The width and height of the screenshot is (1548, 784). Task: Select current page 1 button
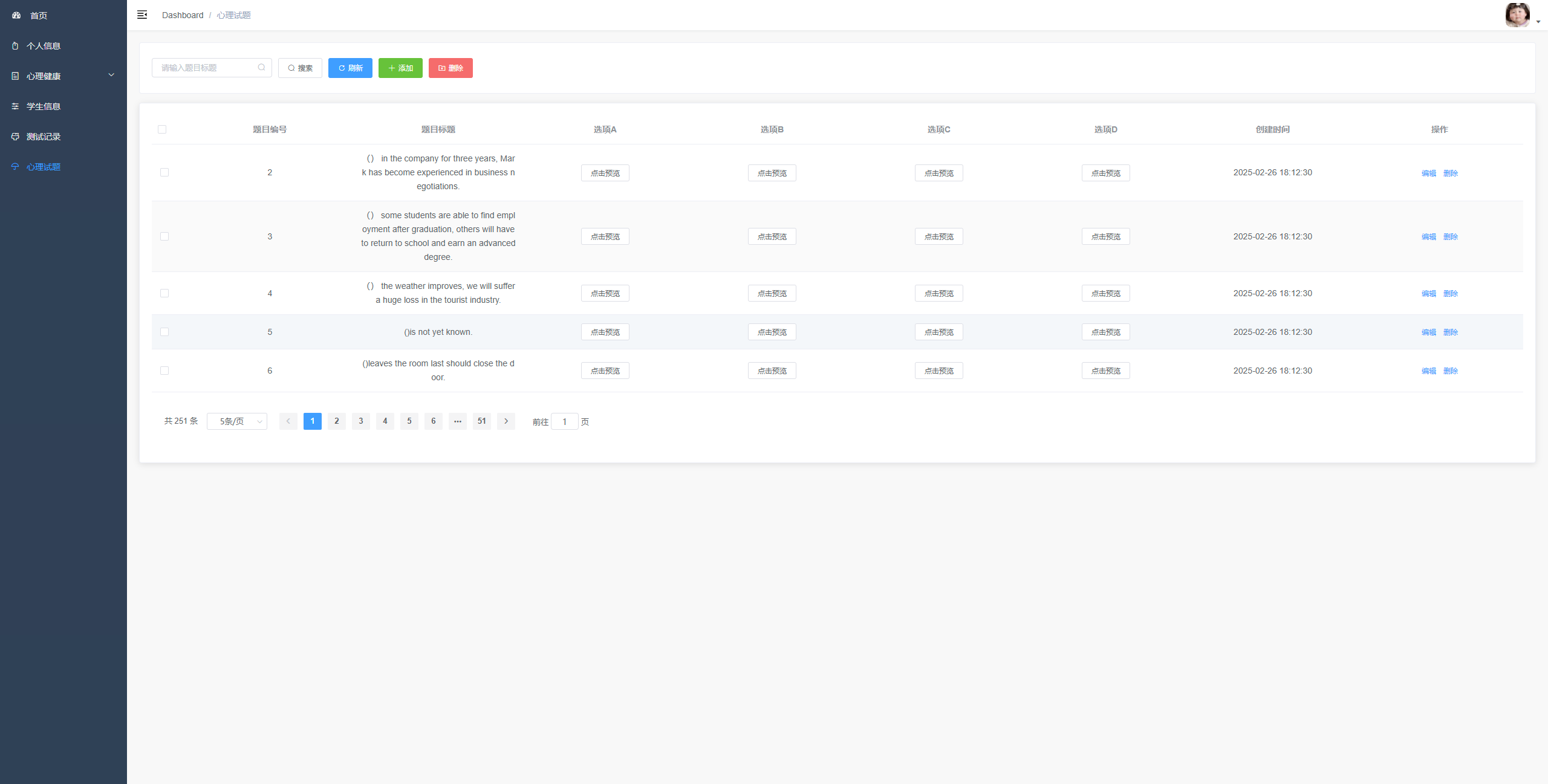(313, 421)
